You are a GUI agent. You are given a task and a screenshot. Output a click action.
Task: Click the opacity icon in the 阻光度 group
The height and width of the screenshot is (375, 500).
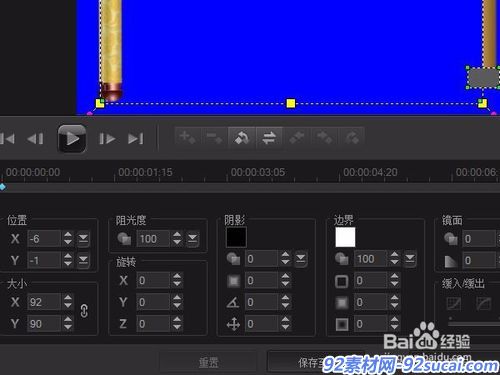point(124,239)
